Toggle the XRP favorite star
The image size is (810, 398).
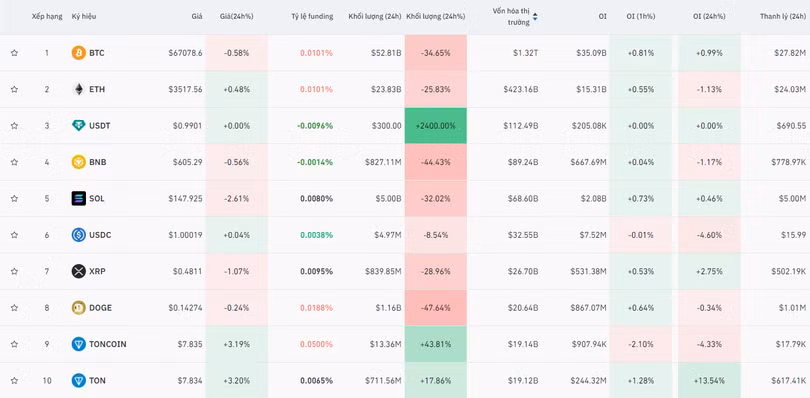[14, 271]
